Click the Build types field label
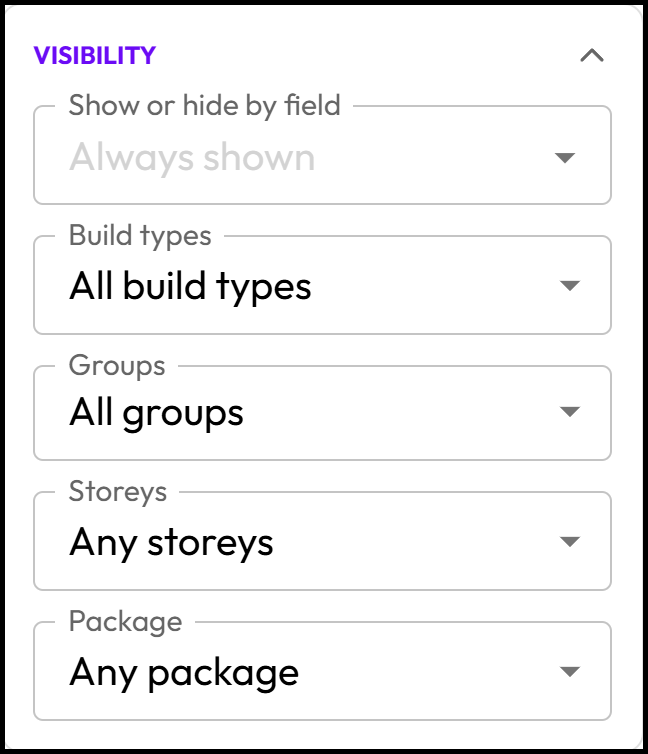648x754 pixels. (140, 236)
